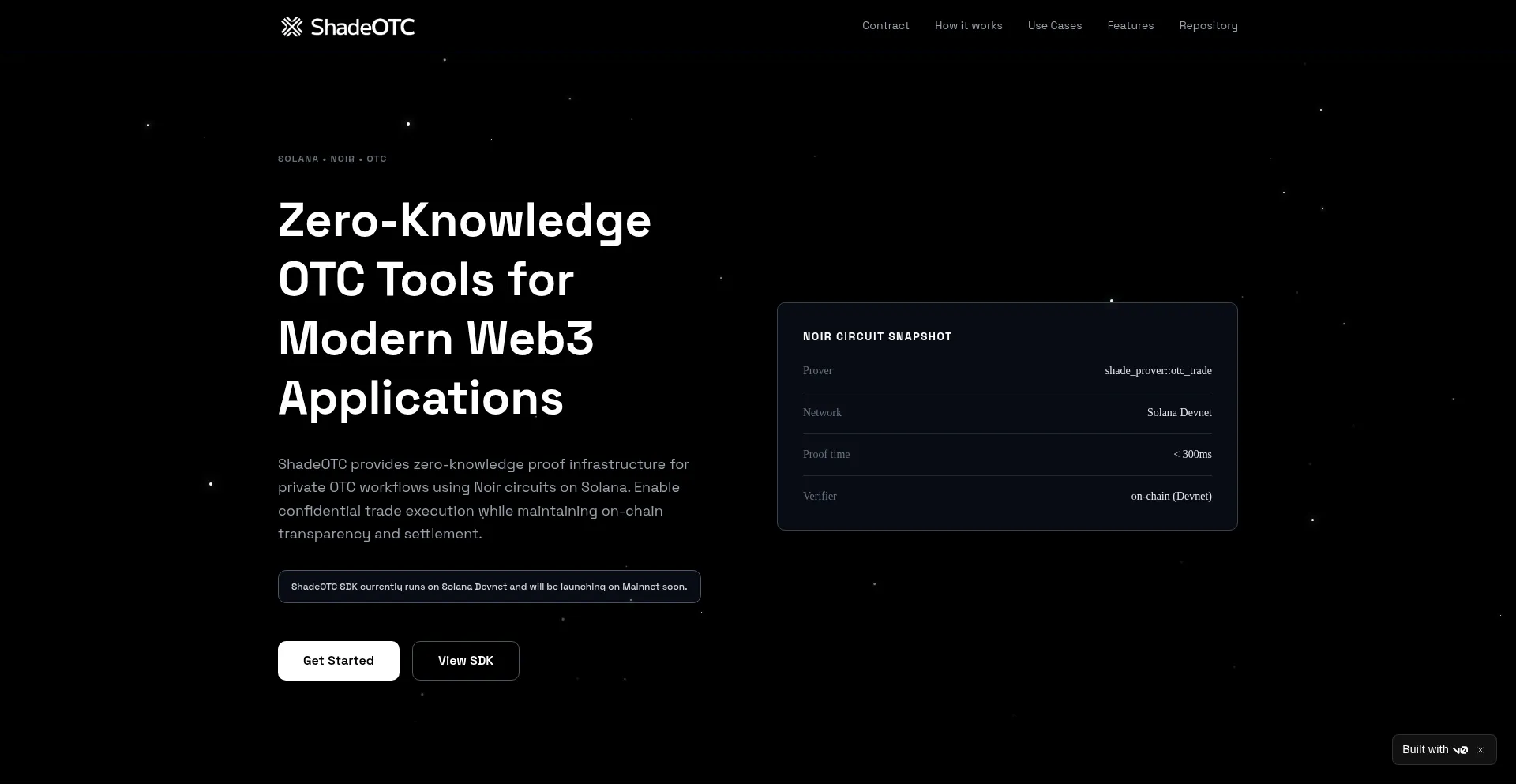
Task: Click the Devnet launch notice banner
Action: [489, 587]
